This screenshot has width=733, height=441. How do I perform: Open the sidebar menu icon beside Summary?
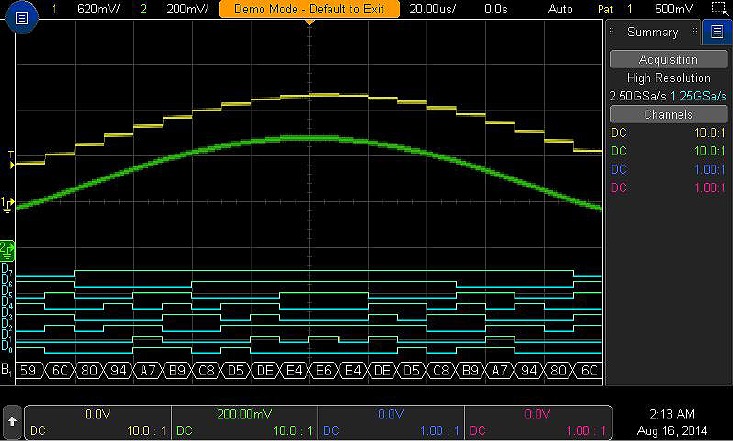tap(717, 32)
